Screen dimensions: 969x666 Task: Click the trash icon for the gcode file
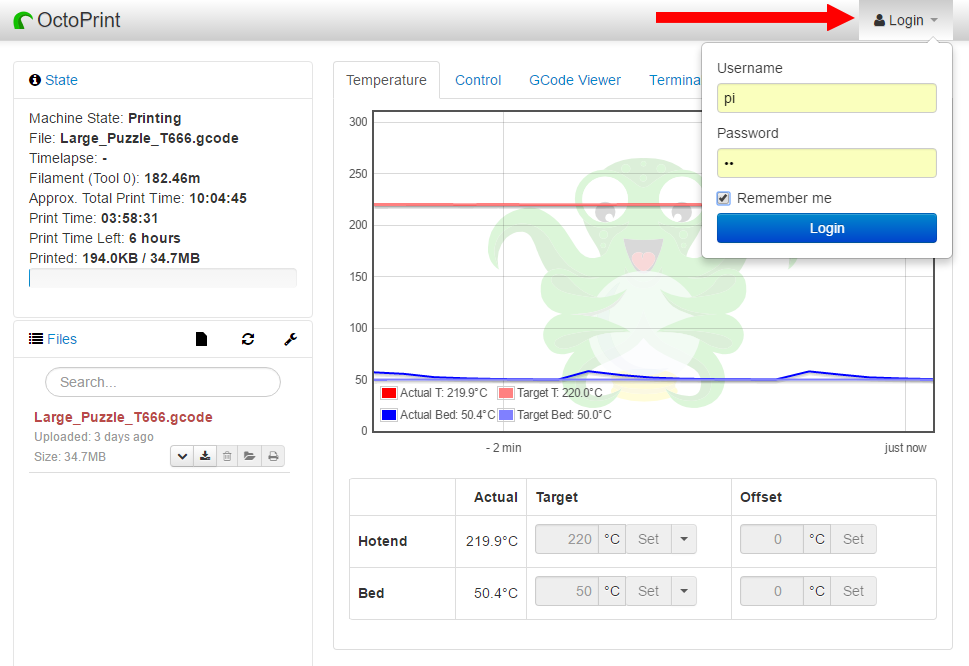[x=227, y=457]
